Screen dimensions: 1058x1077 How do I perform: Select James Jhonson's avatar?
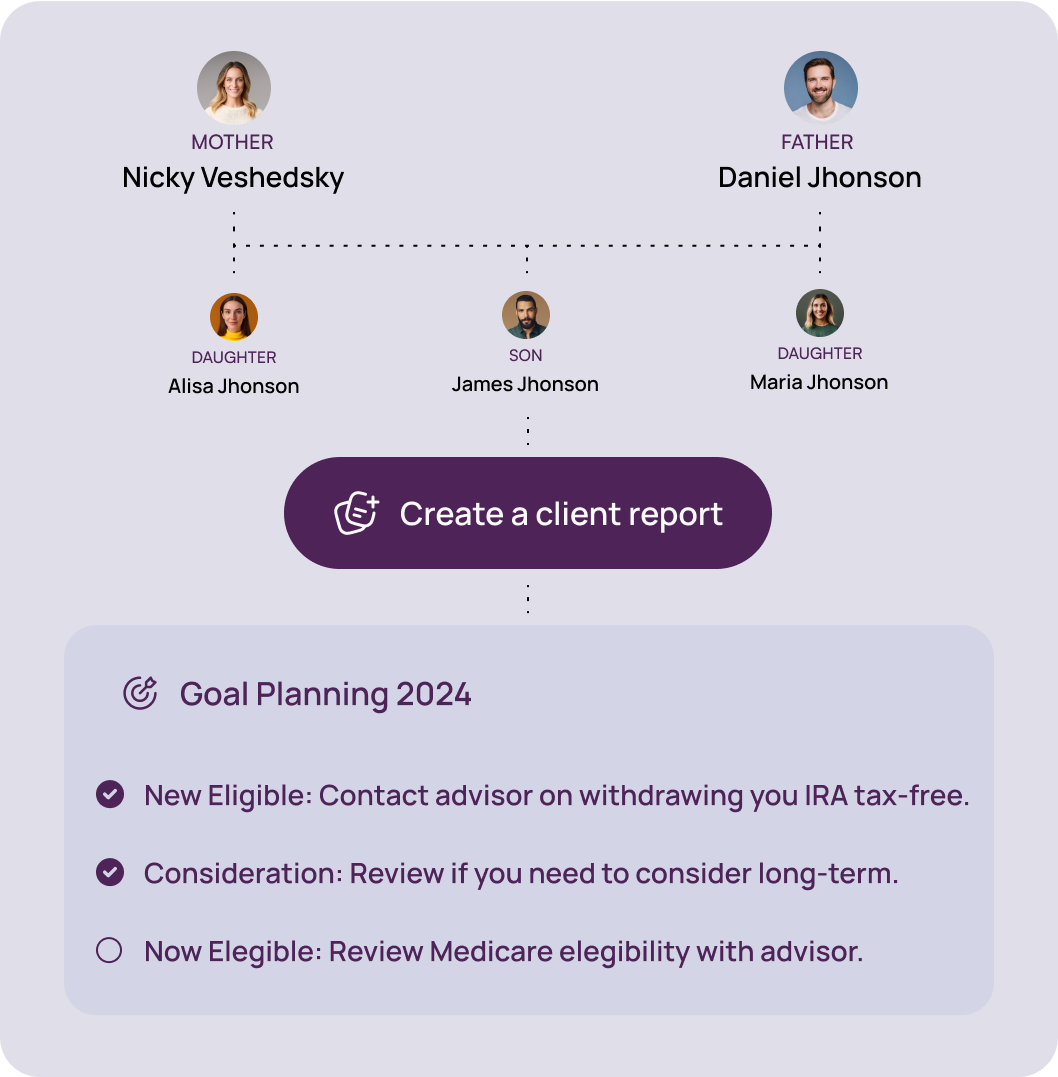pyautogui.click(x=526, y=314)
